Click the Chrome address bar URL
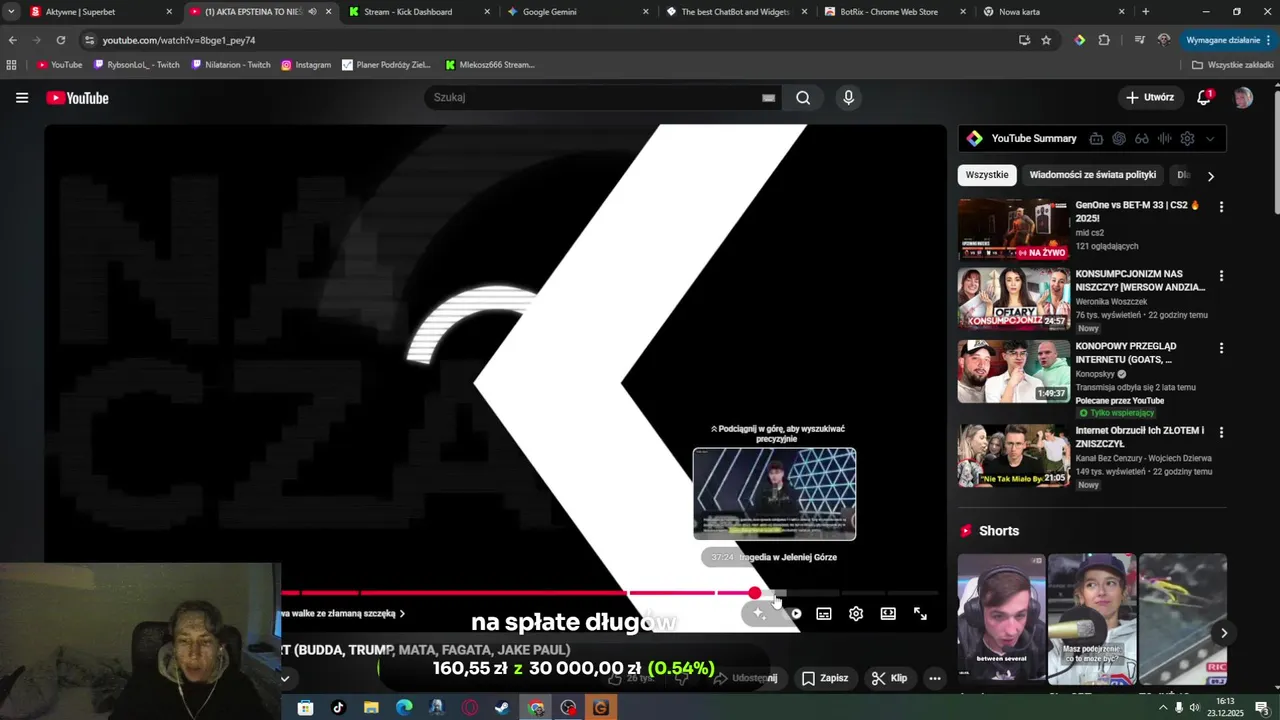This screenshot has width=1280, height=720. point(179,40)
